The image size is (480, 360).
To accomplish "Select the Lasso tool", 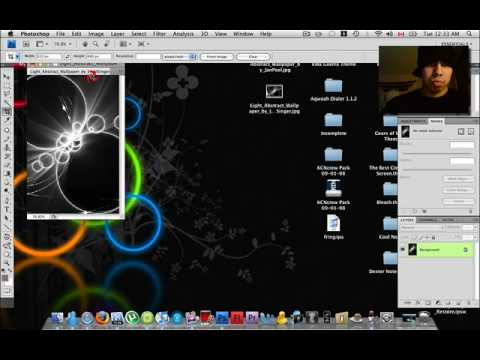I will point(7,94).
